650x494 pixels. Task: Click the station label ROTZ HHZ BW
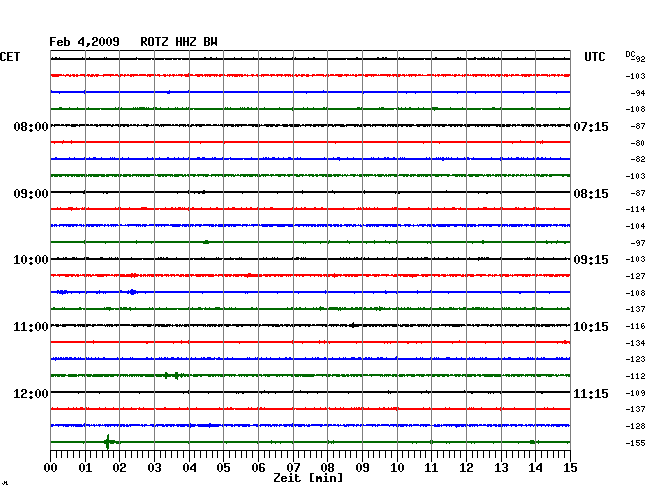179,42
